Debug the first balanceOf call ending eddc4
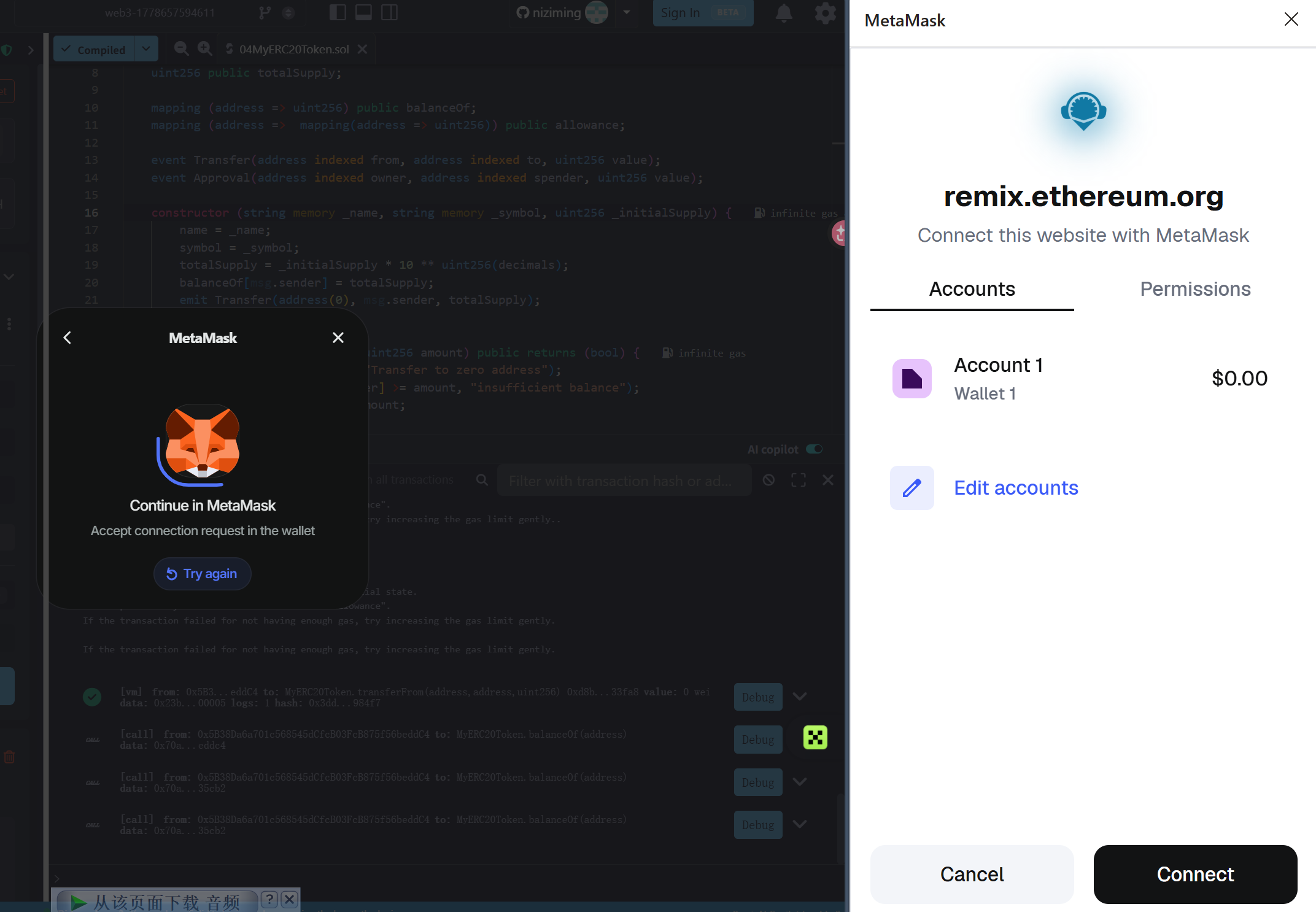The image size is (1316, 912). point(758,740)
